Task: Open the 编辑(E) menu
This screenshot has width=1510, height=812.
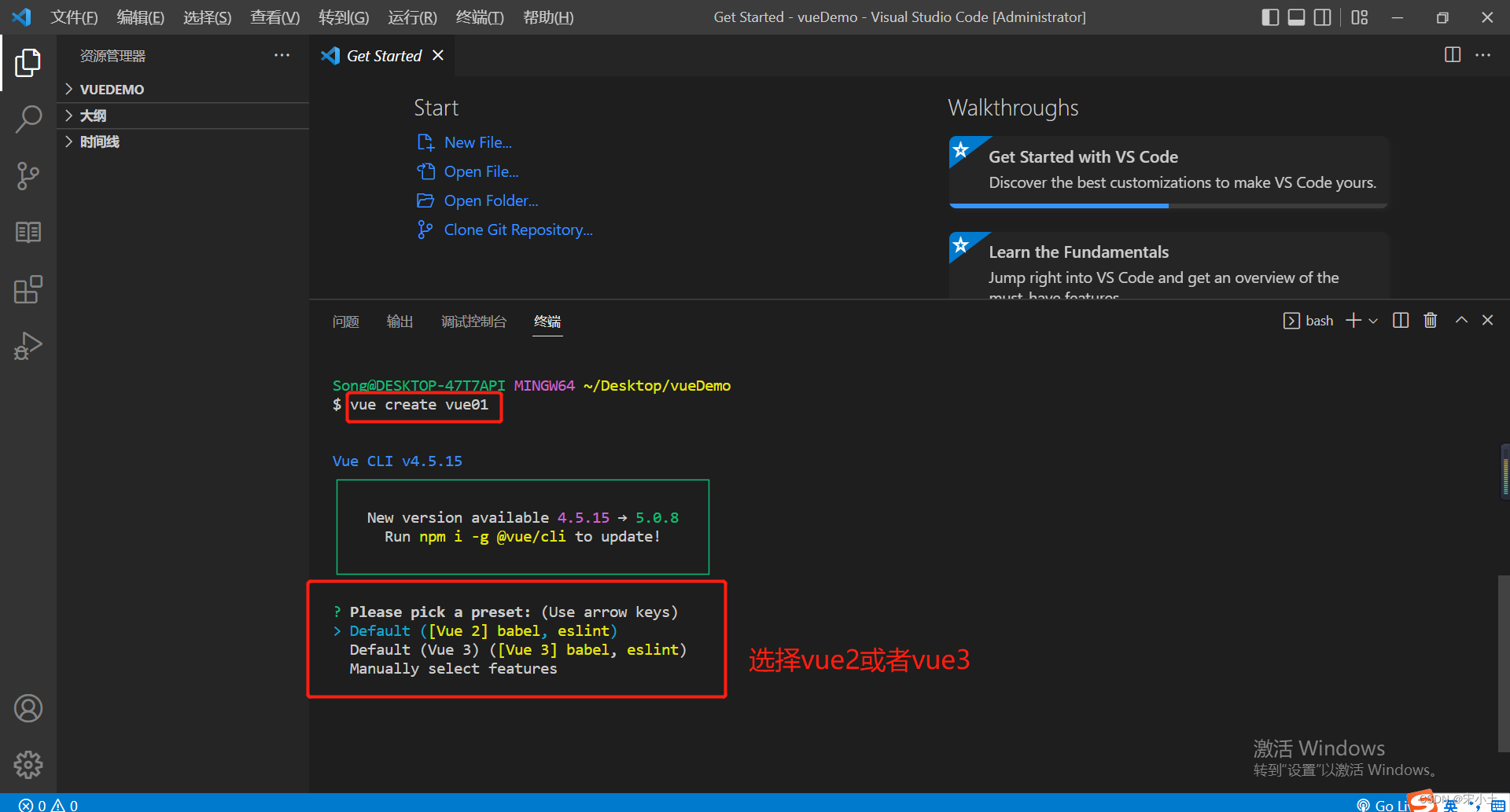Action: [140, 17]
